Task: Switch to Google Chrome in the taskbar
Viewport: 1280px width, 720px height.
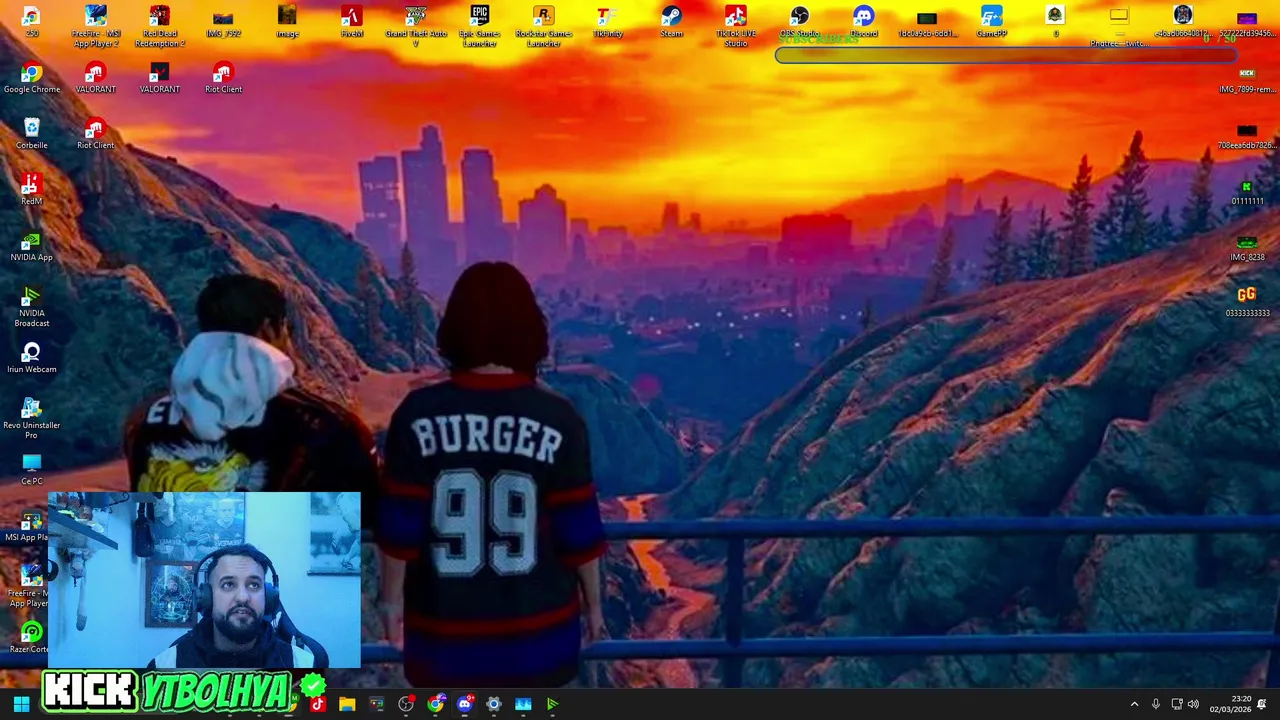Action: [435, 704]
